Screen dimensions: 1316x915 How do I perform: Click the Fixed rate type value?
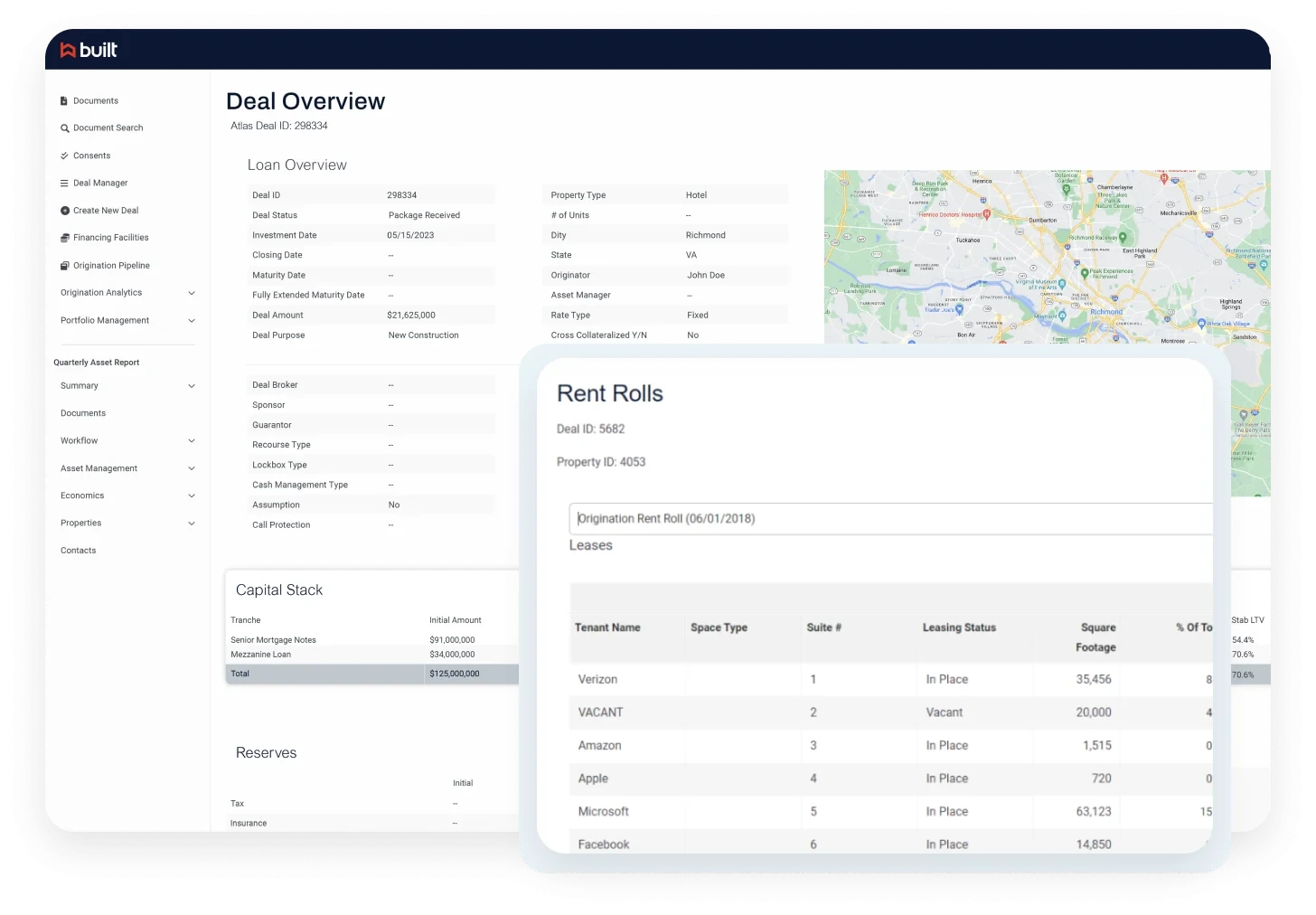coord(698,316)
